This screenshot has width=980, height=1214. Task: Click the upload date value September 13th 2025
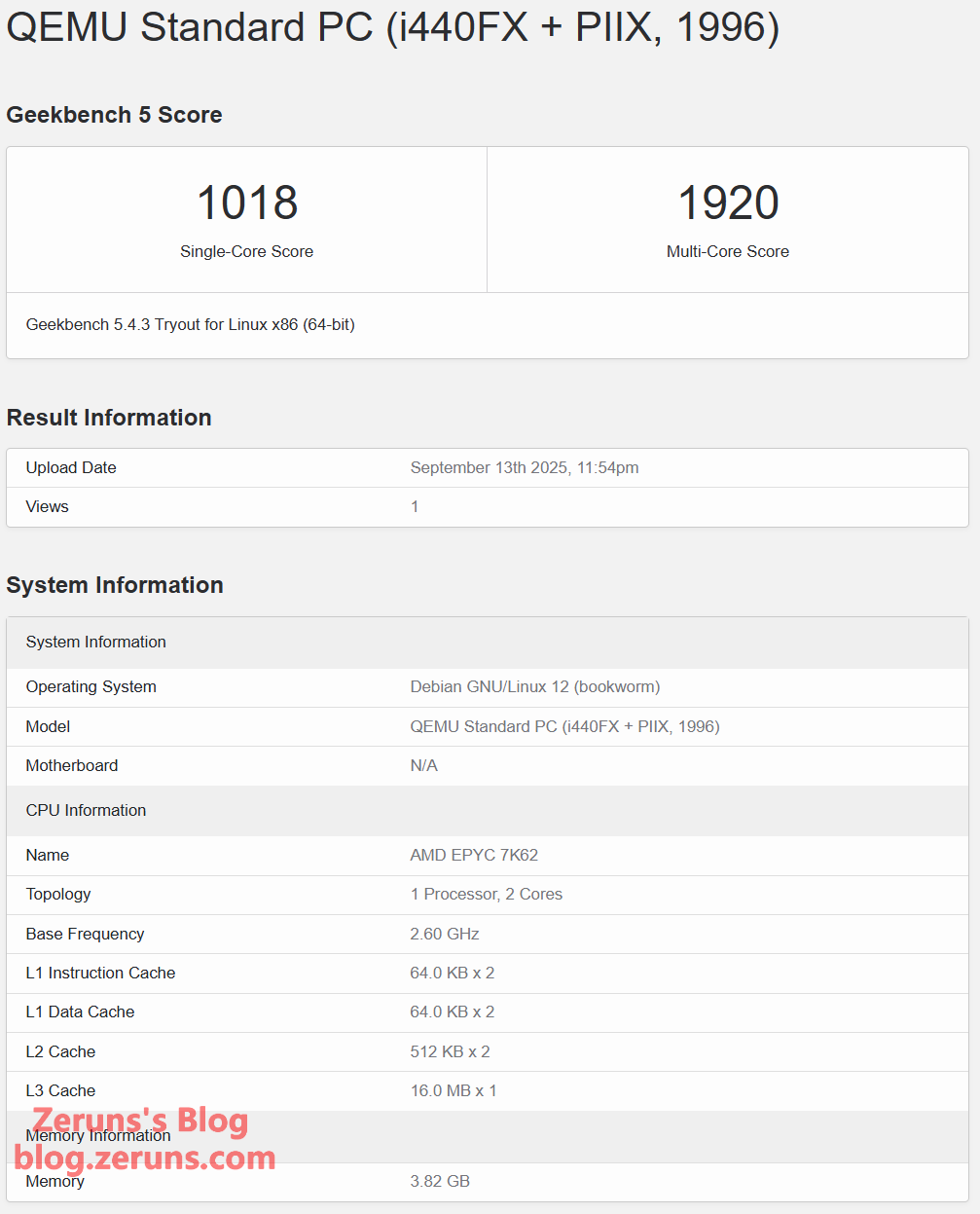[x=525, y=467]
